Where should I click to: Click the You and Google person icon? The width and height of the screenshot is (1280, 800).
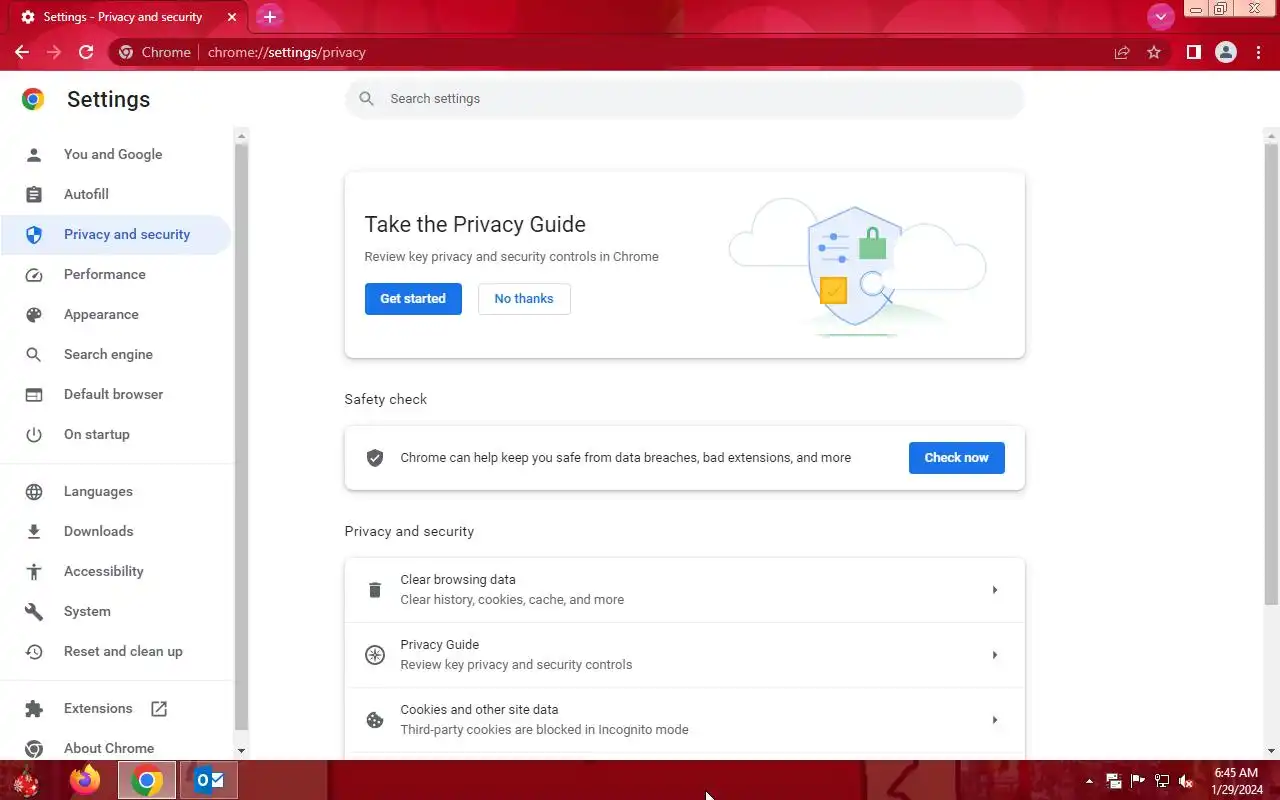click(x=34, y=154)
